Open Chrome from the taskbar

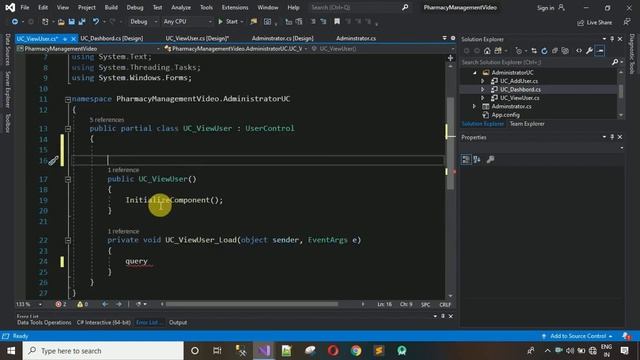(356, 351)
